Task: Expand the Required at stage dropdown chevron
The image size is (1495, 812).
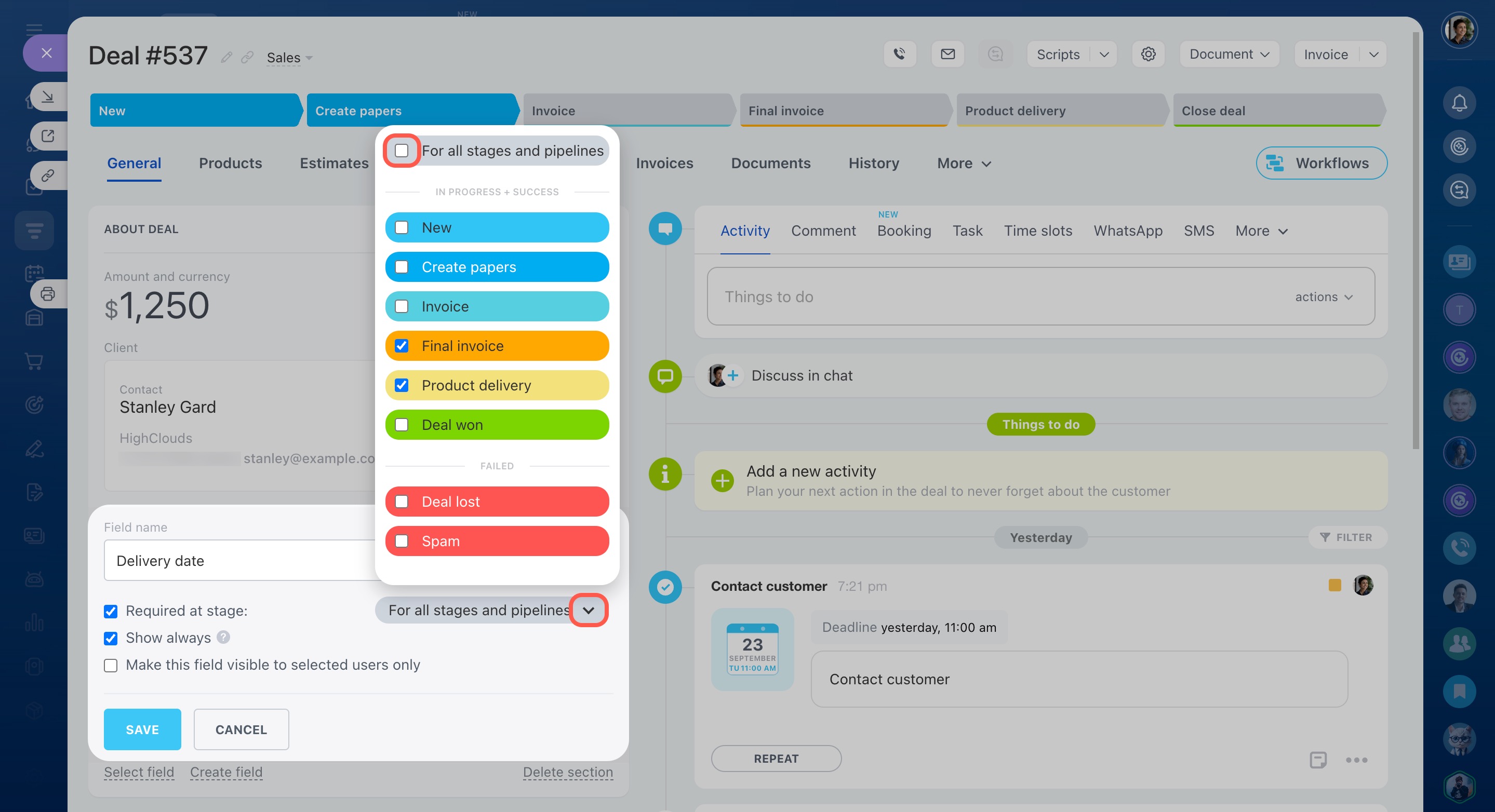Action: point(588,610)
